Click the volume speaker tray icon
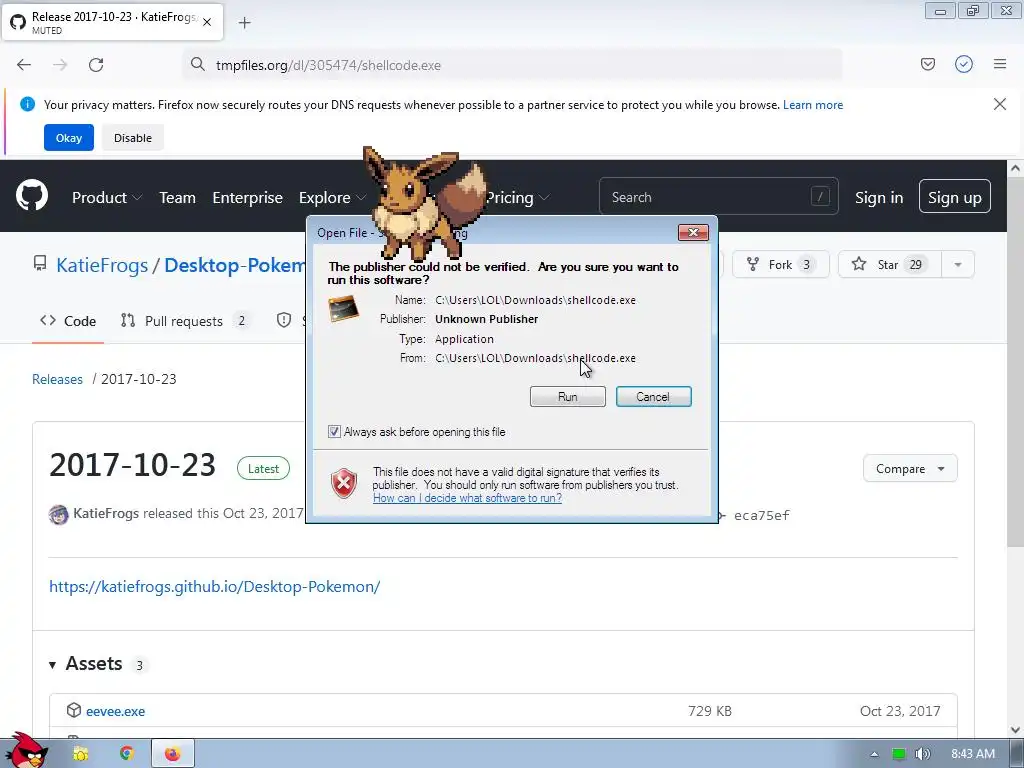The height and width of the screenshot is (768, 1024). coord(922,754)
